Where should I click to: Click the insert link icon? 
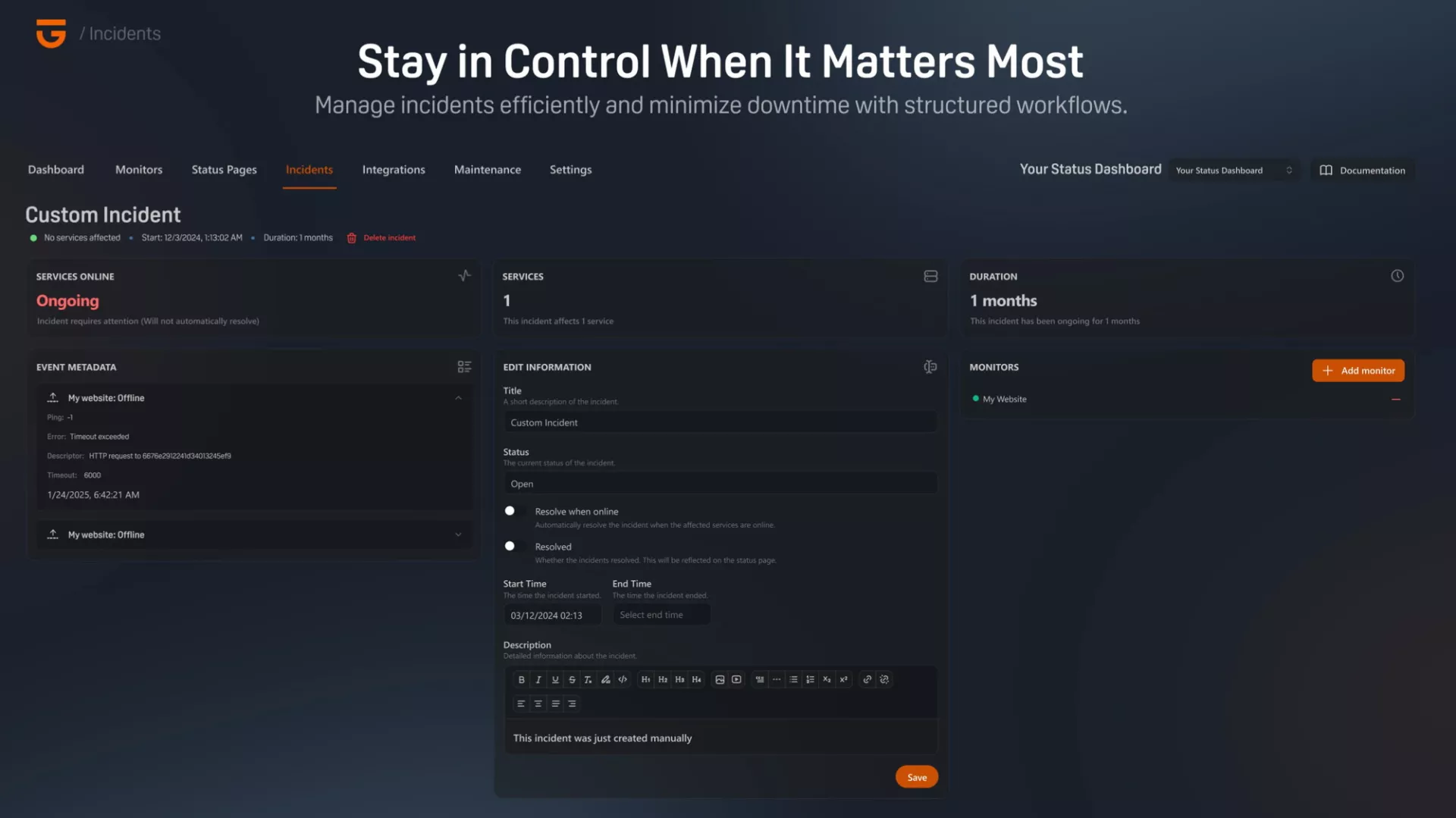(x=867, y=679)
